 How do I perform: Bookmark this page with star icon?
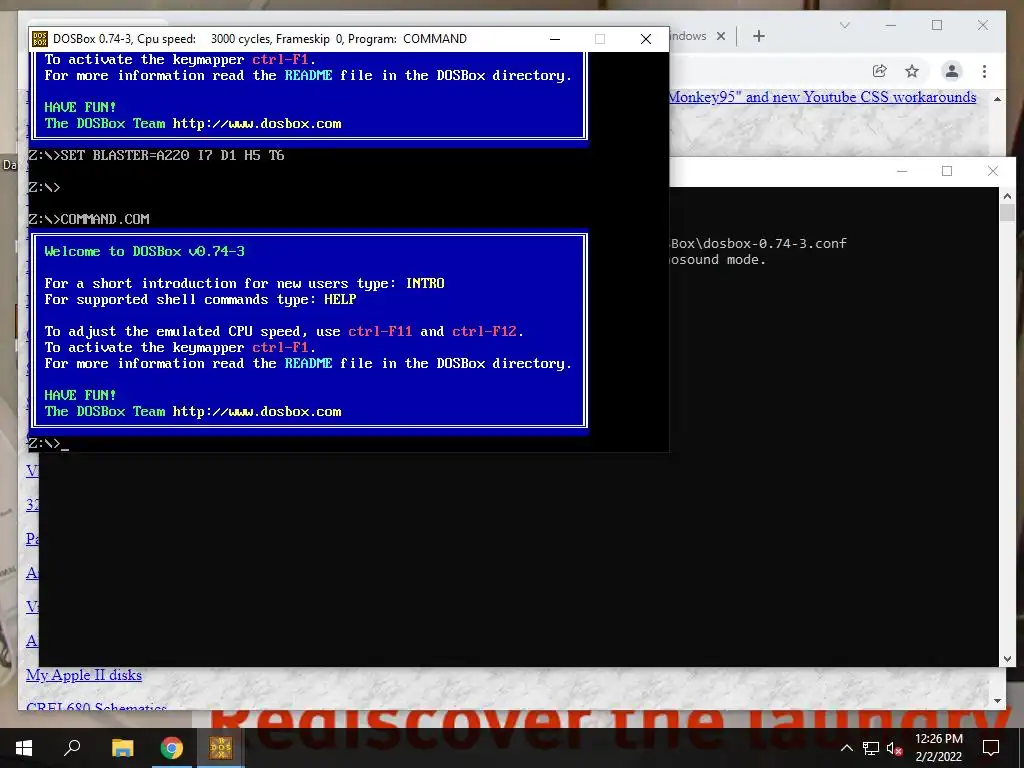click(912, 71)
